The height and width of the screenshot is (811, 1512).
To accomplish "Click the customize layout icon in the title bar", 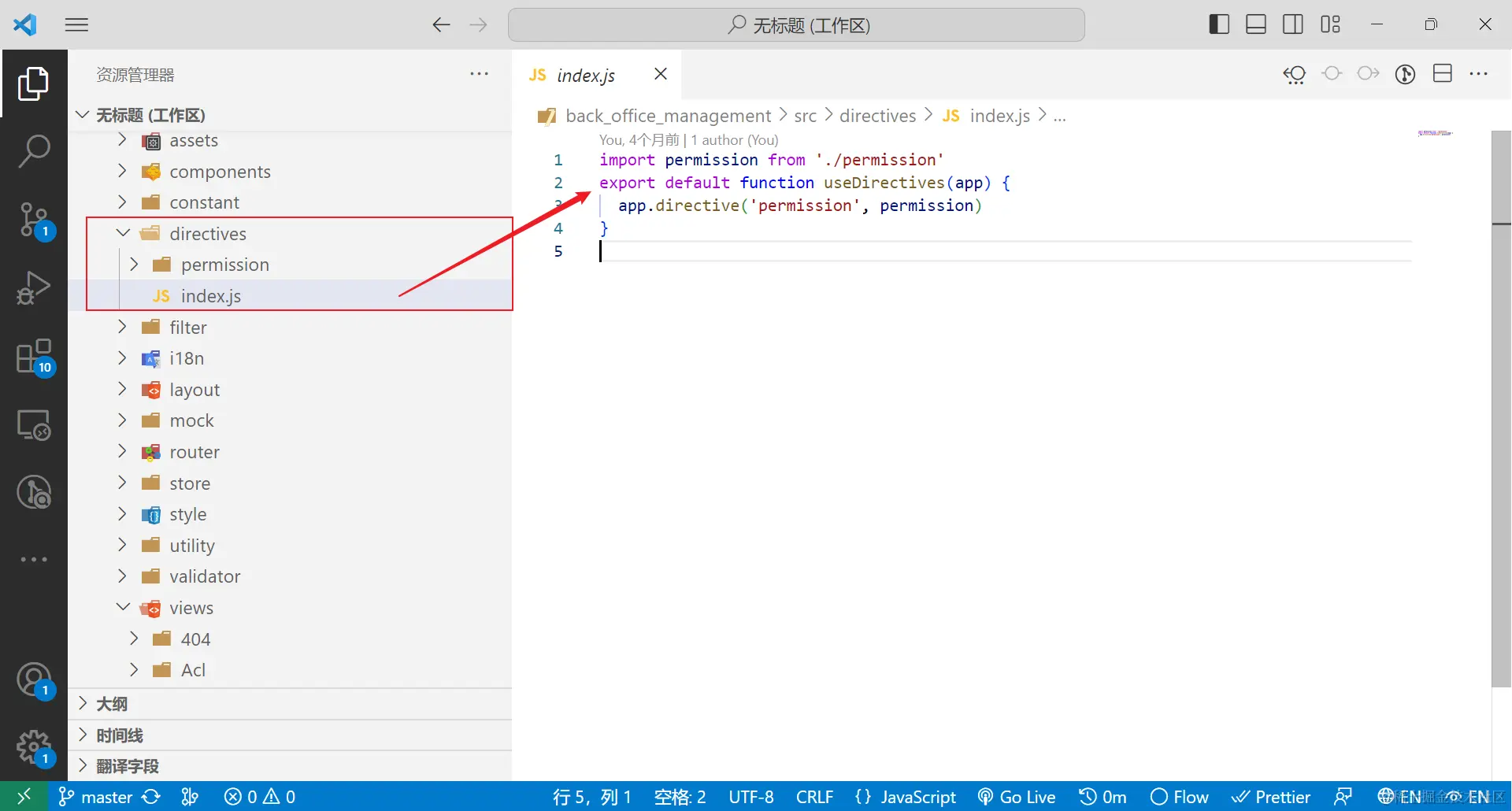I will (1331, 24).
